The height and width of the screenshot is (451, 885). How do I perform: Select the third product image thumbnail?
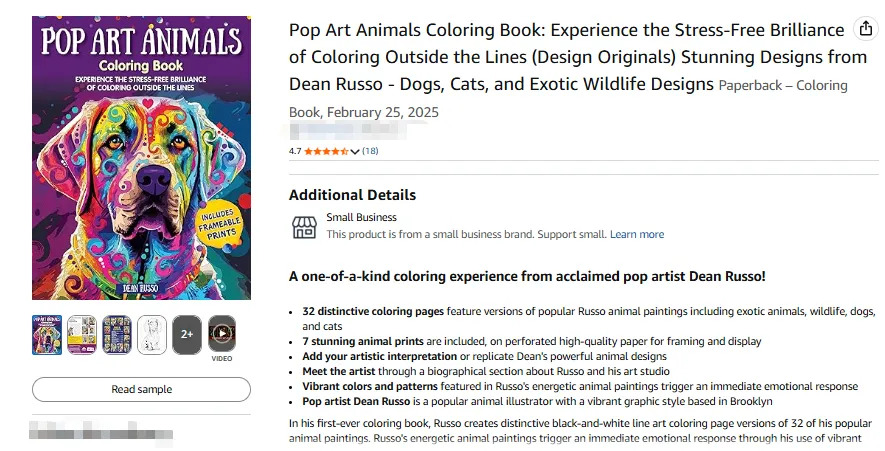pyautogui.click(x=117, y=334)
